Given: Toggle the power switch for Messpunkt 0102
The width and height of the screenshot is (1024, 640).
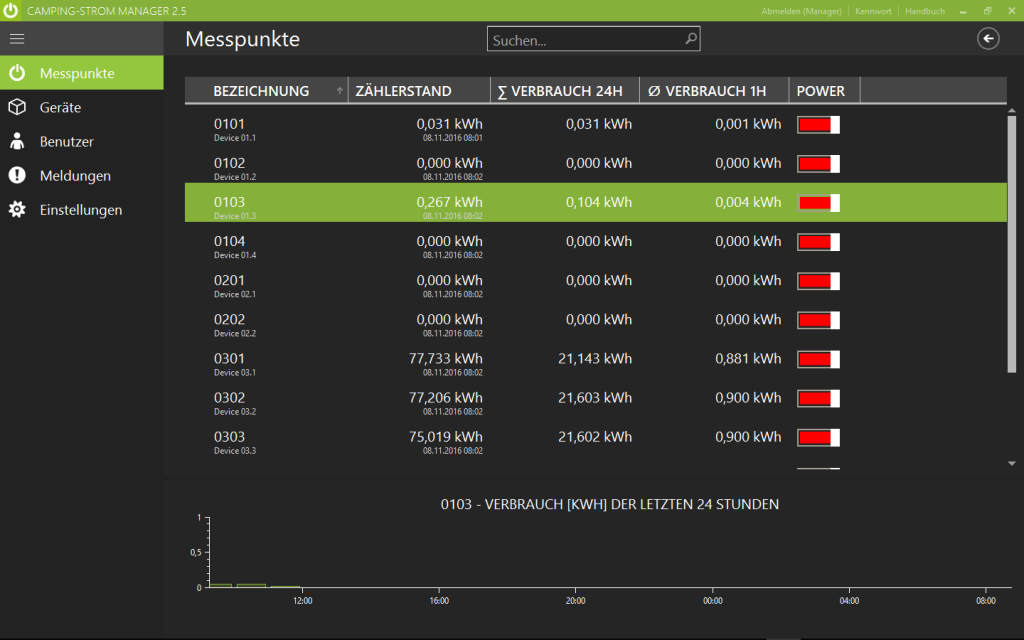Looking at the screenshot, I should (x=818, y=164).
